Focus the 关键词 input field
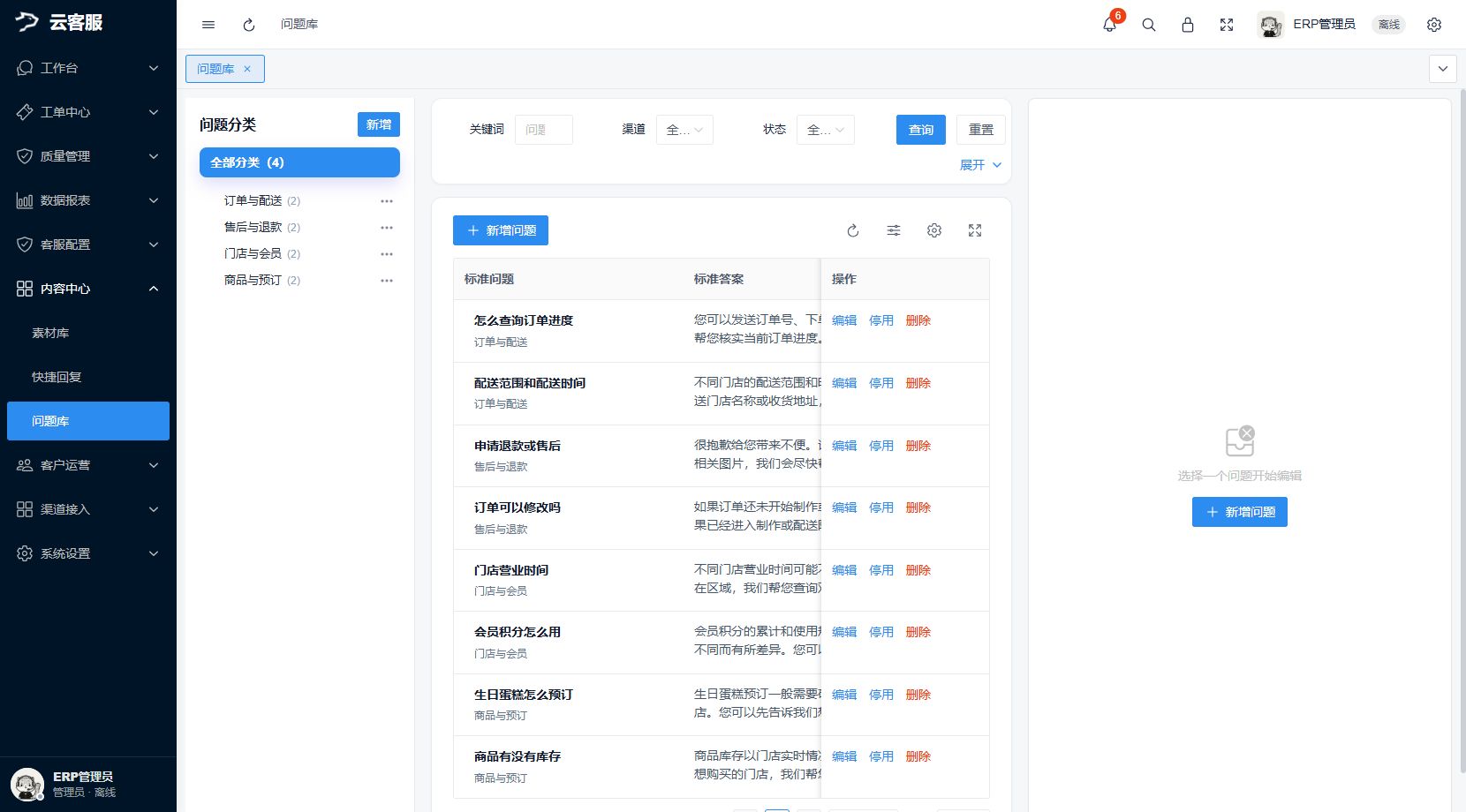1466x812 pixels. (x=544, y=130)
